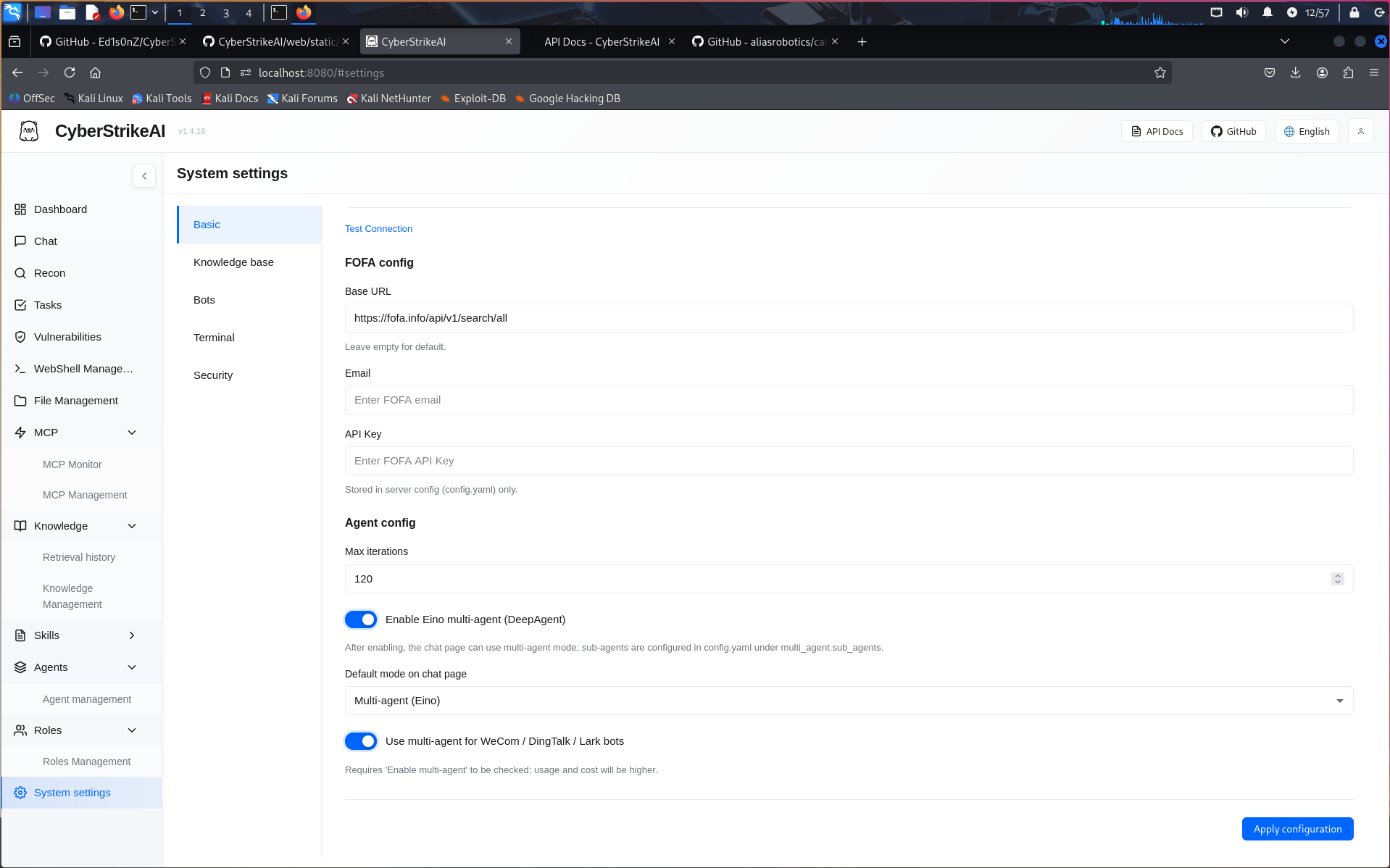Open Retrieval history page
The width and height of the screenshot is (1390, 868).
click(79, 557)
